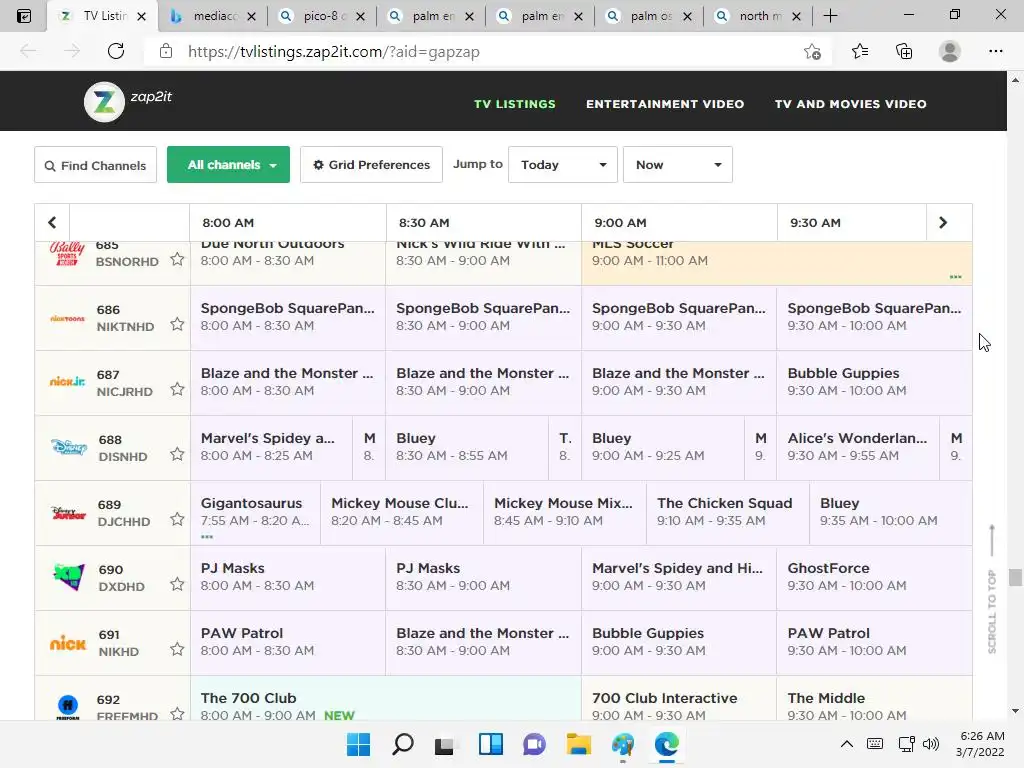Click the Disney Junior channel logo

click(69, 513)
